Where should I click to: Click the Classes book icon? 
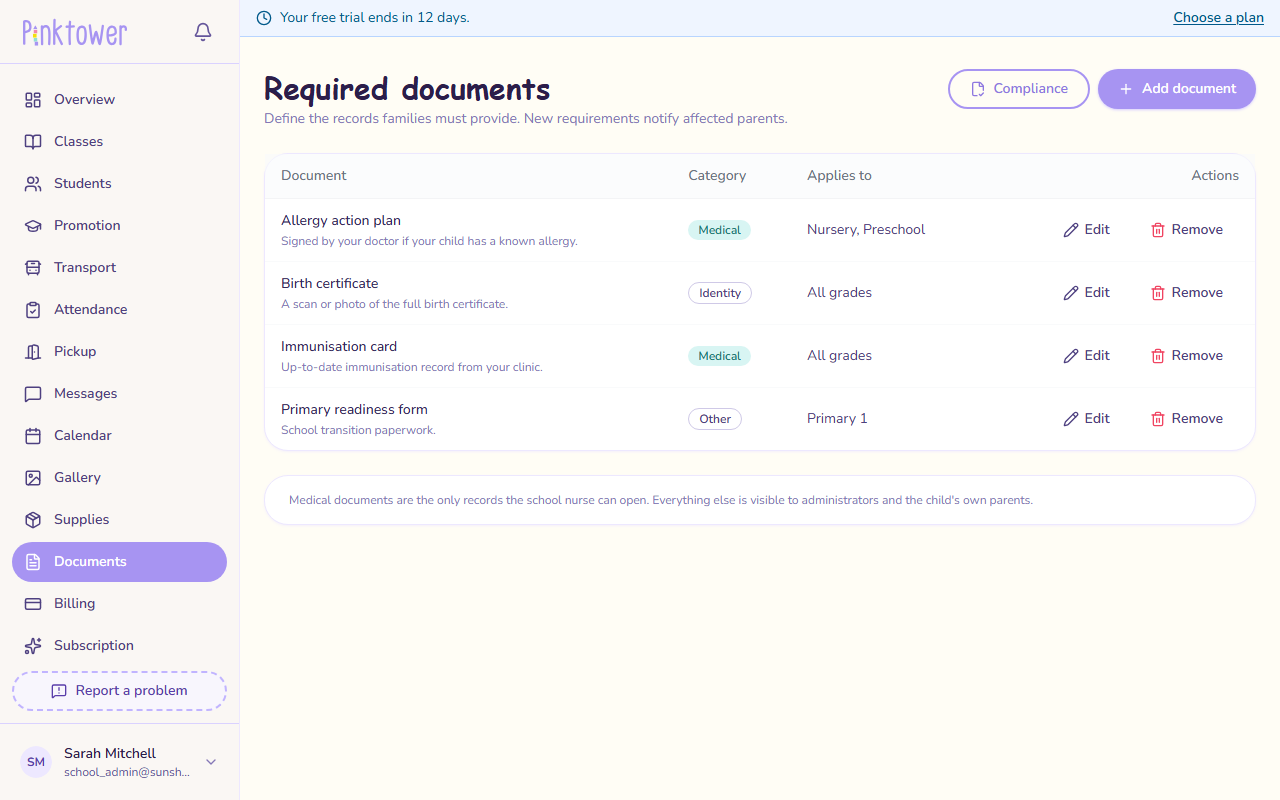click(x=33, y=142)
